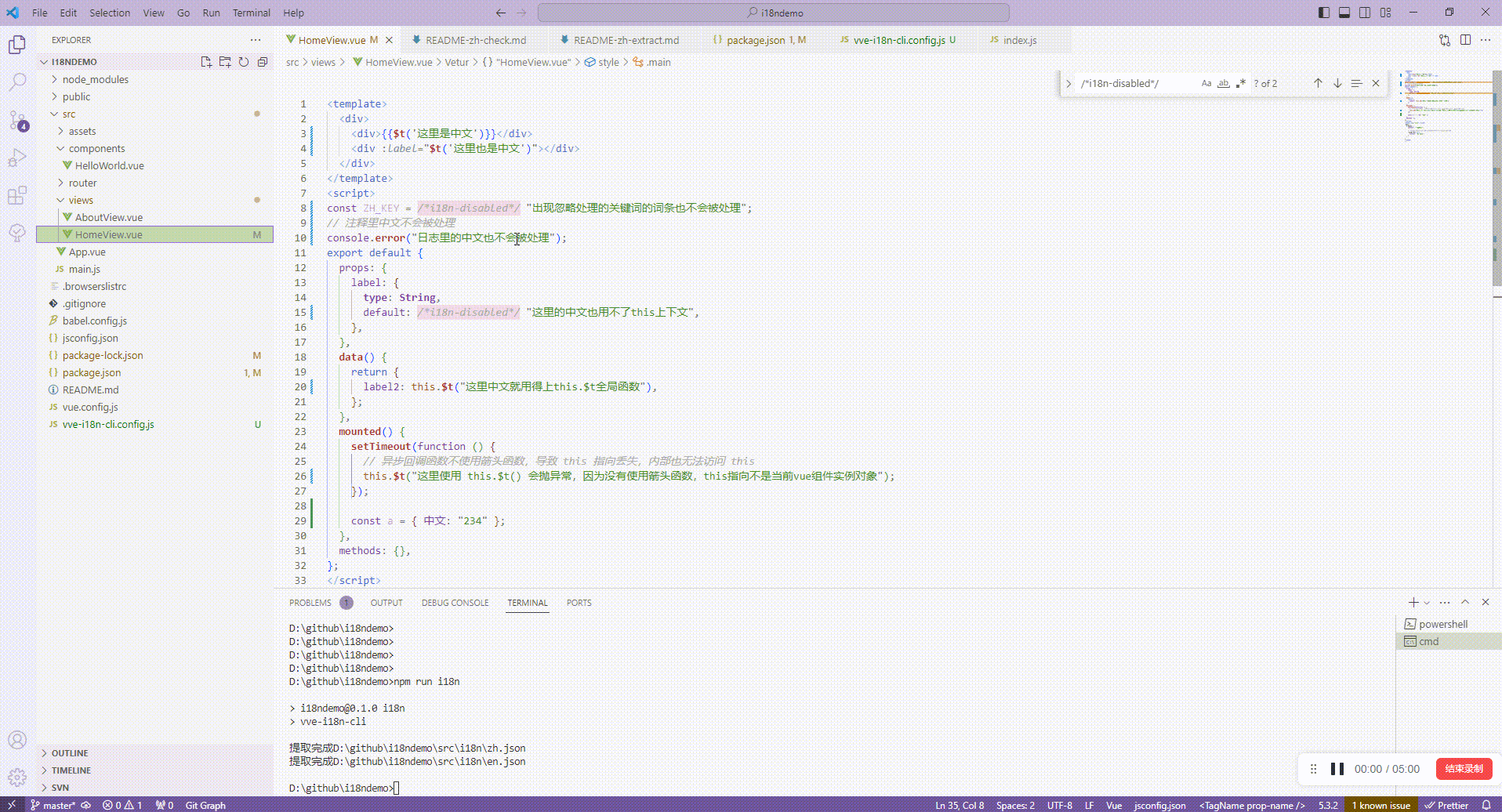Image resolution: width=1502 pixels, height=812 pixels.
Task: Click Prettier status bar item
Action: pos(1446,805)
